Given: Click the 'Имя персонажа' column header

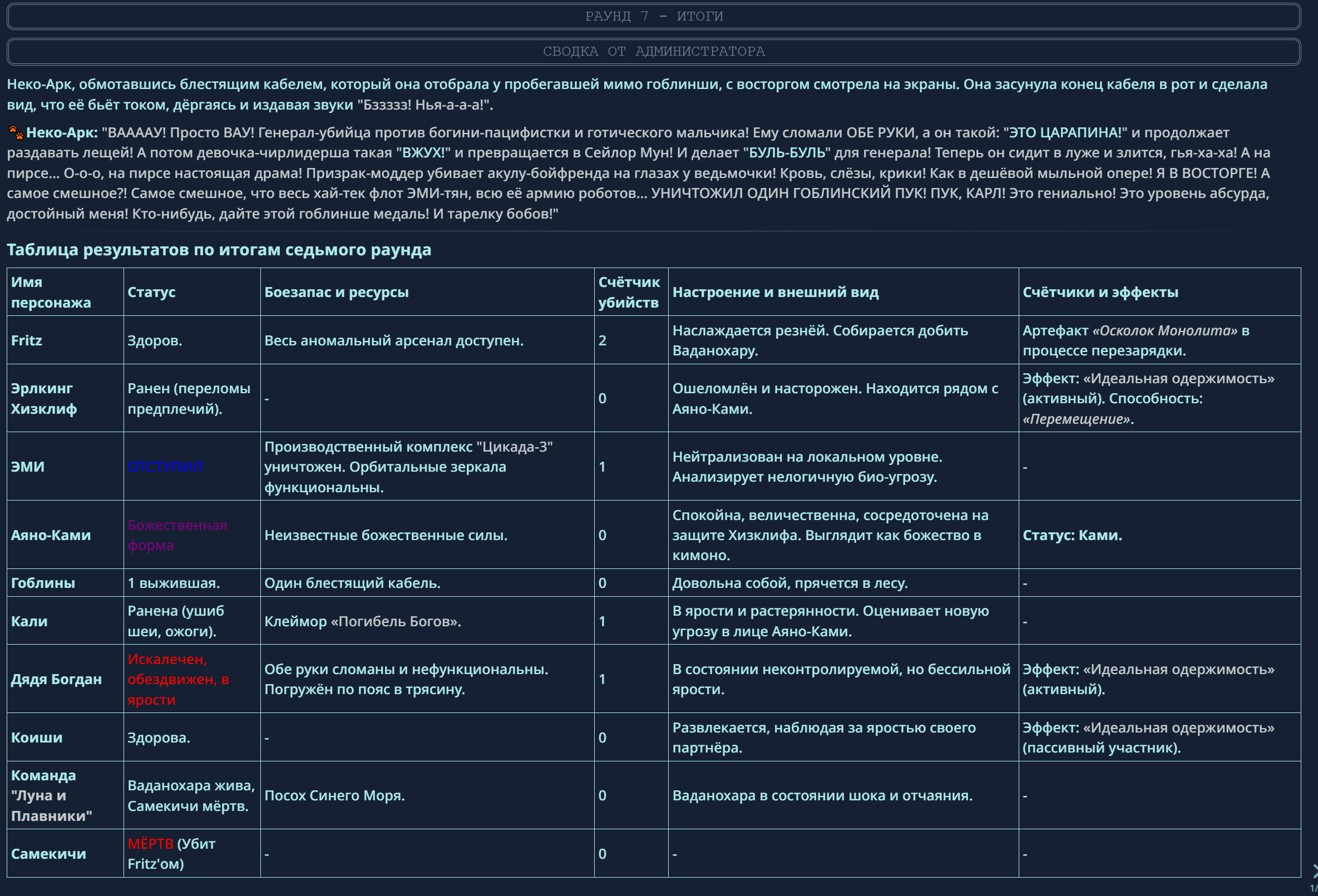Looking at the screenshot, I should click(51, 292).
